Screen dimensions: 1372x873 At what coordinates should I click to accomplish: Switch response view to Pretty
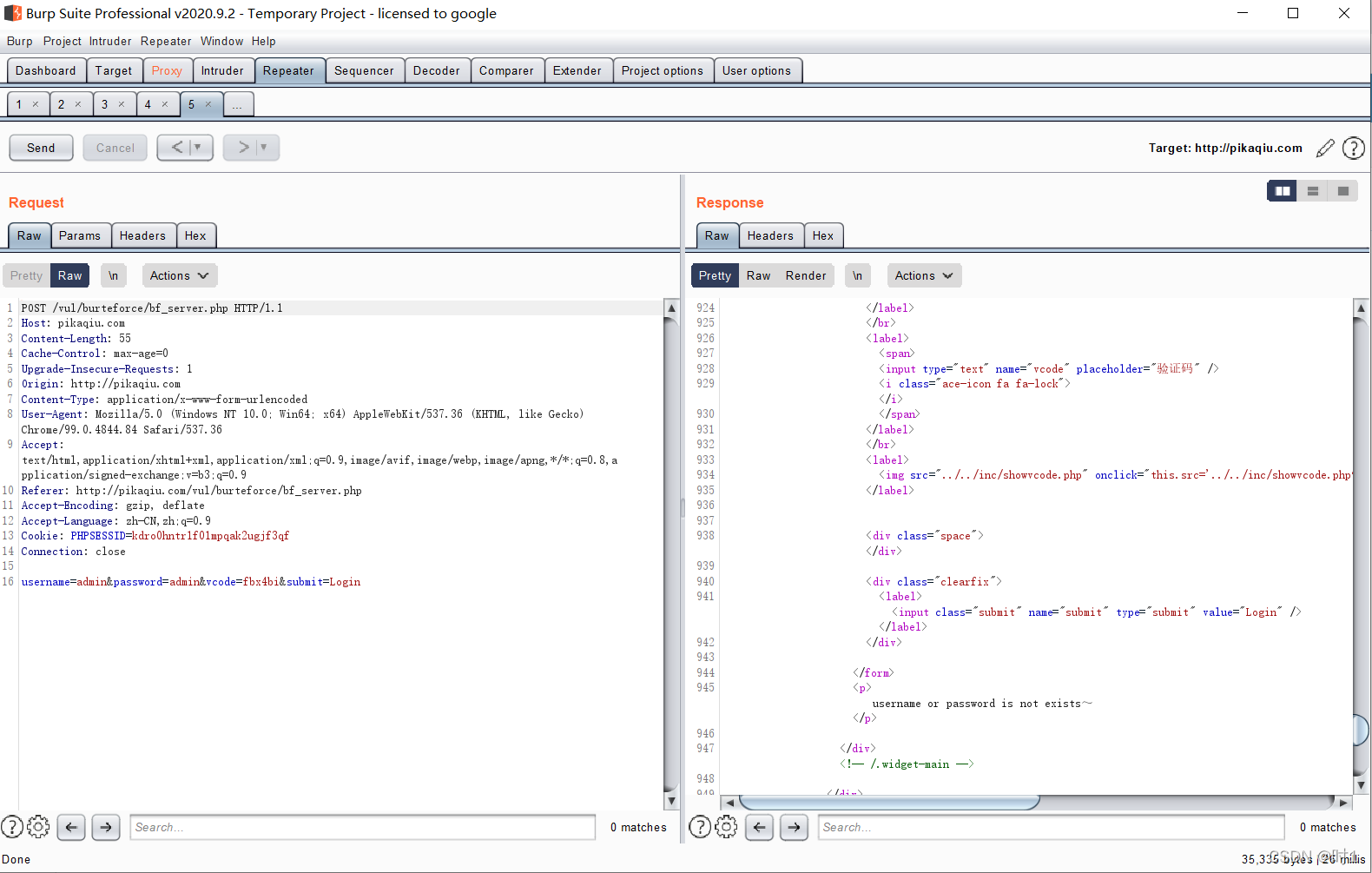tap(715, 275)
